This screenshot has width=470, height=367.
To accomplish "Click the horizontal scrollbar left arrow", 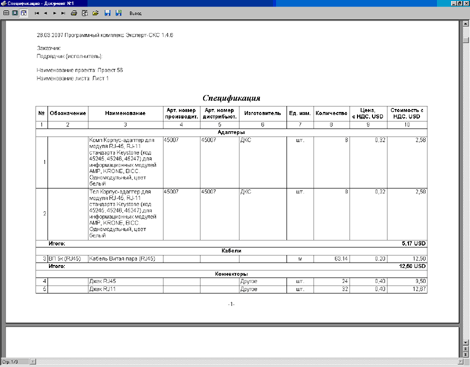I will coord(33,362).
